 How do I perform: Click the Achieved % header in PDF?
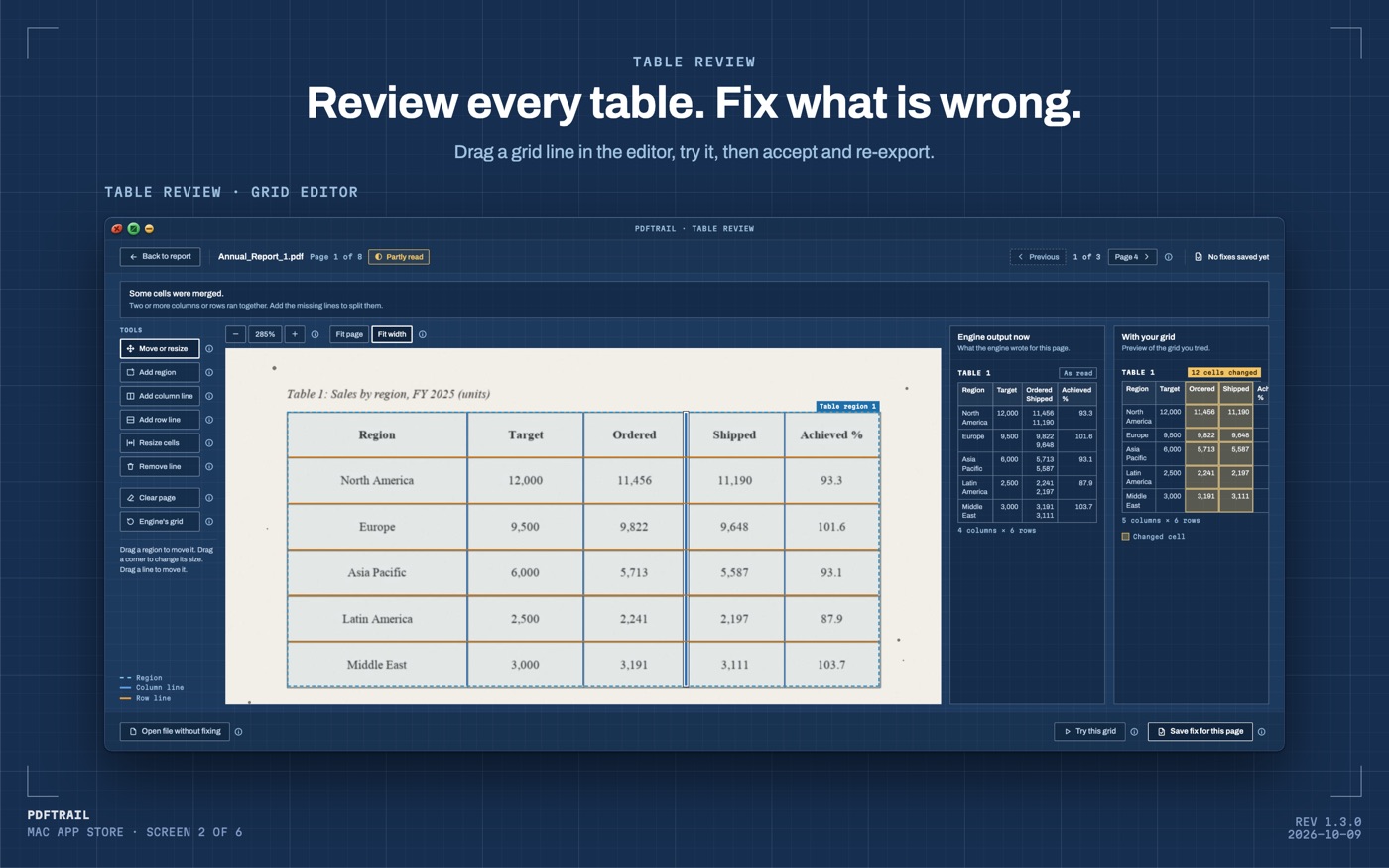pos(831,434)
